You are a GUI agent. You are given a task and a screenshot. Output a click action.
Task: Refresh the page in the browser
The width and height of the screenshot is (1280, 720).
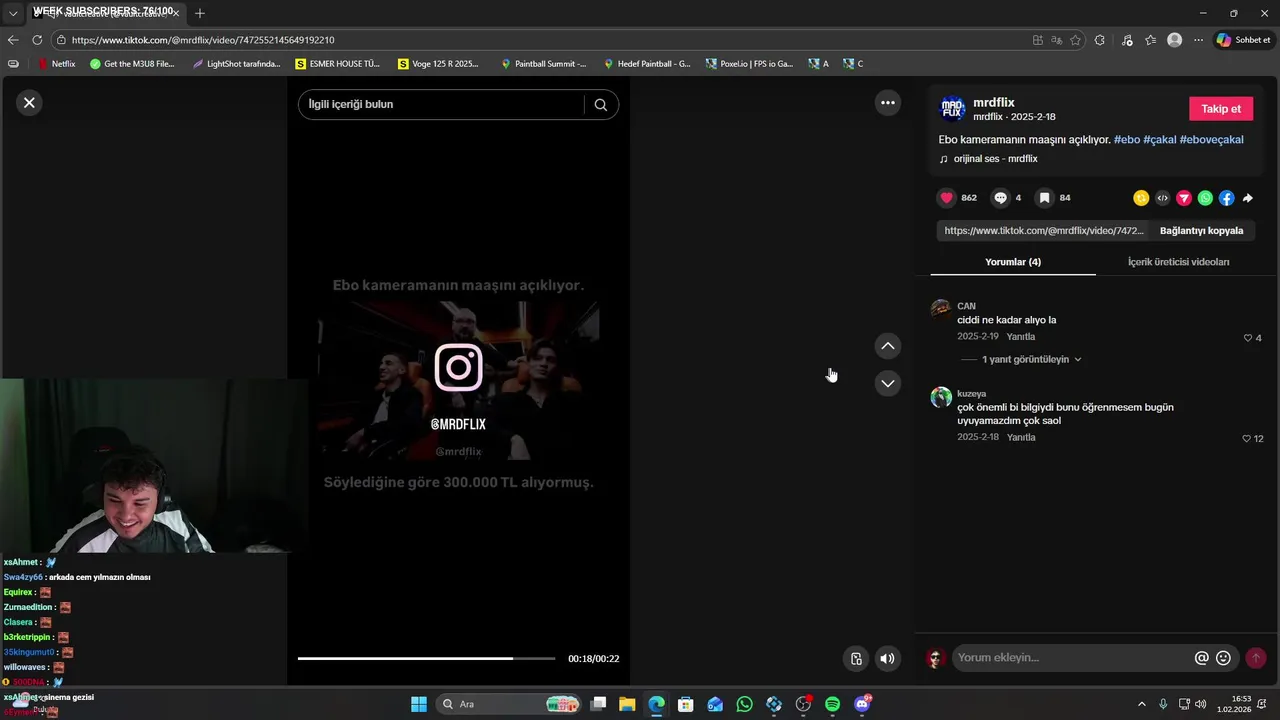pyautogui.click(x=37, y=40)
